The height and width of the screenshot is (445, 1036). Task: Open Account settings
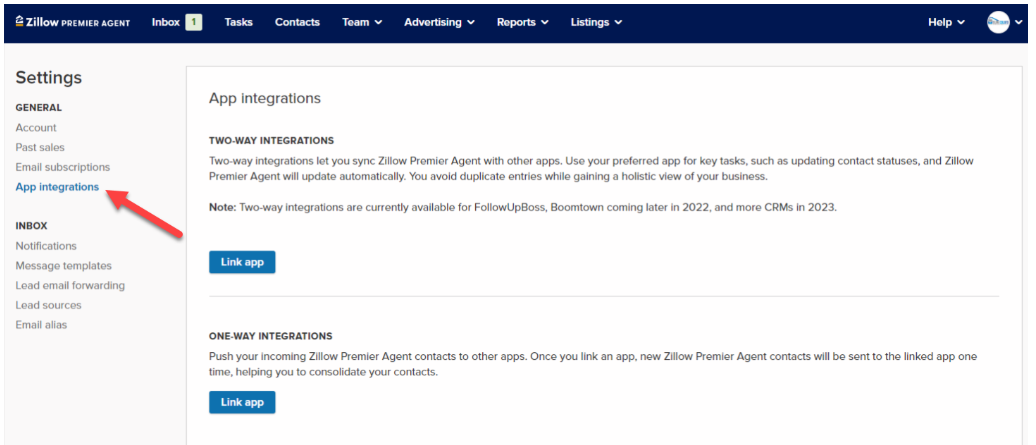click(36, 128)
